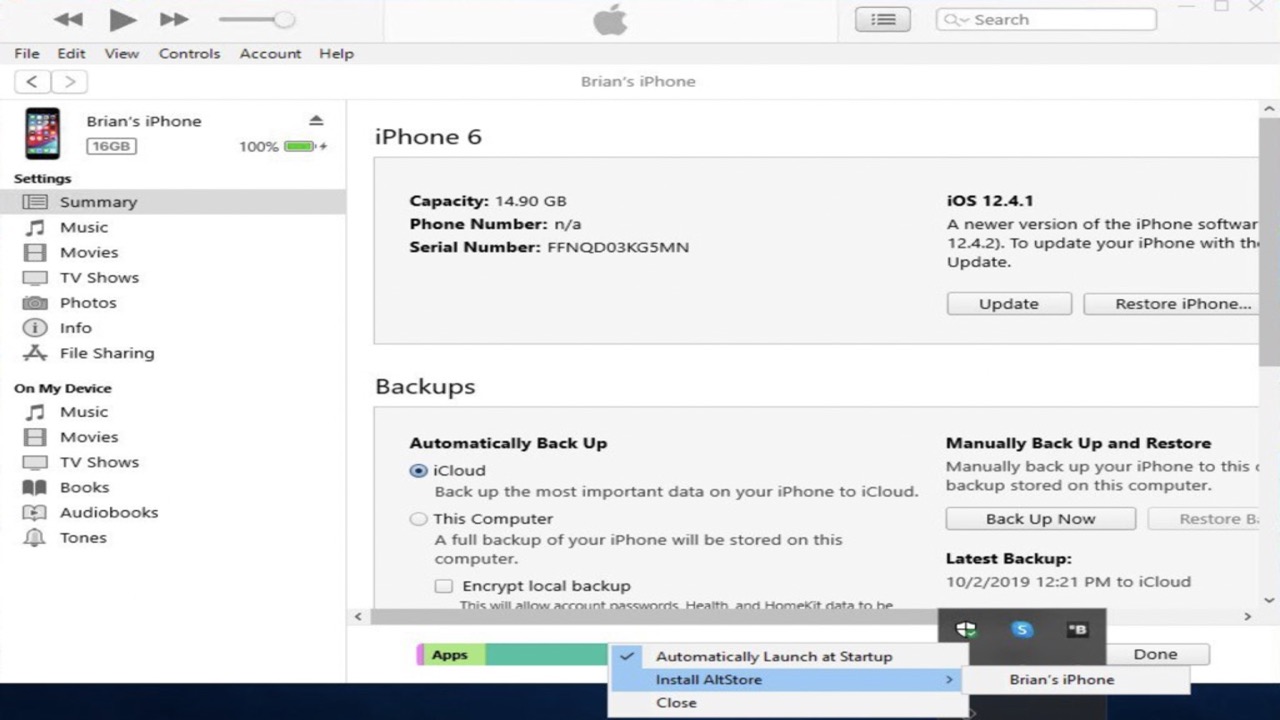1280x720 pixels.
Task: Click the 16GB capacity badge
Action: 111,146
